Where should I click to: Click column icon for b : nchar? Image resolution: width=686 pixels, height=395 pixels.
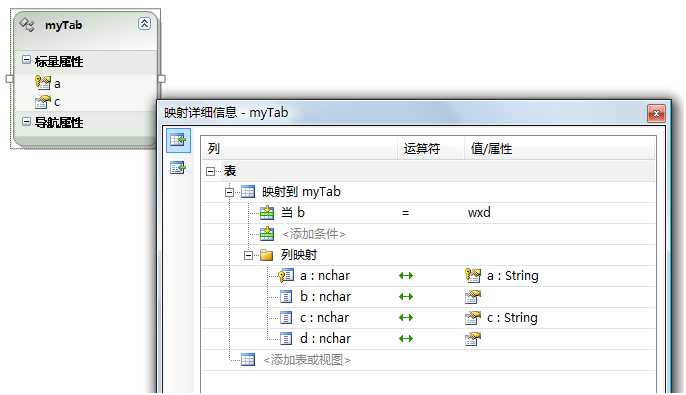286,297
